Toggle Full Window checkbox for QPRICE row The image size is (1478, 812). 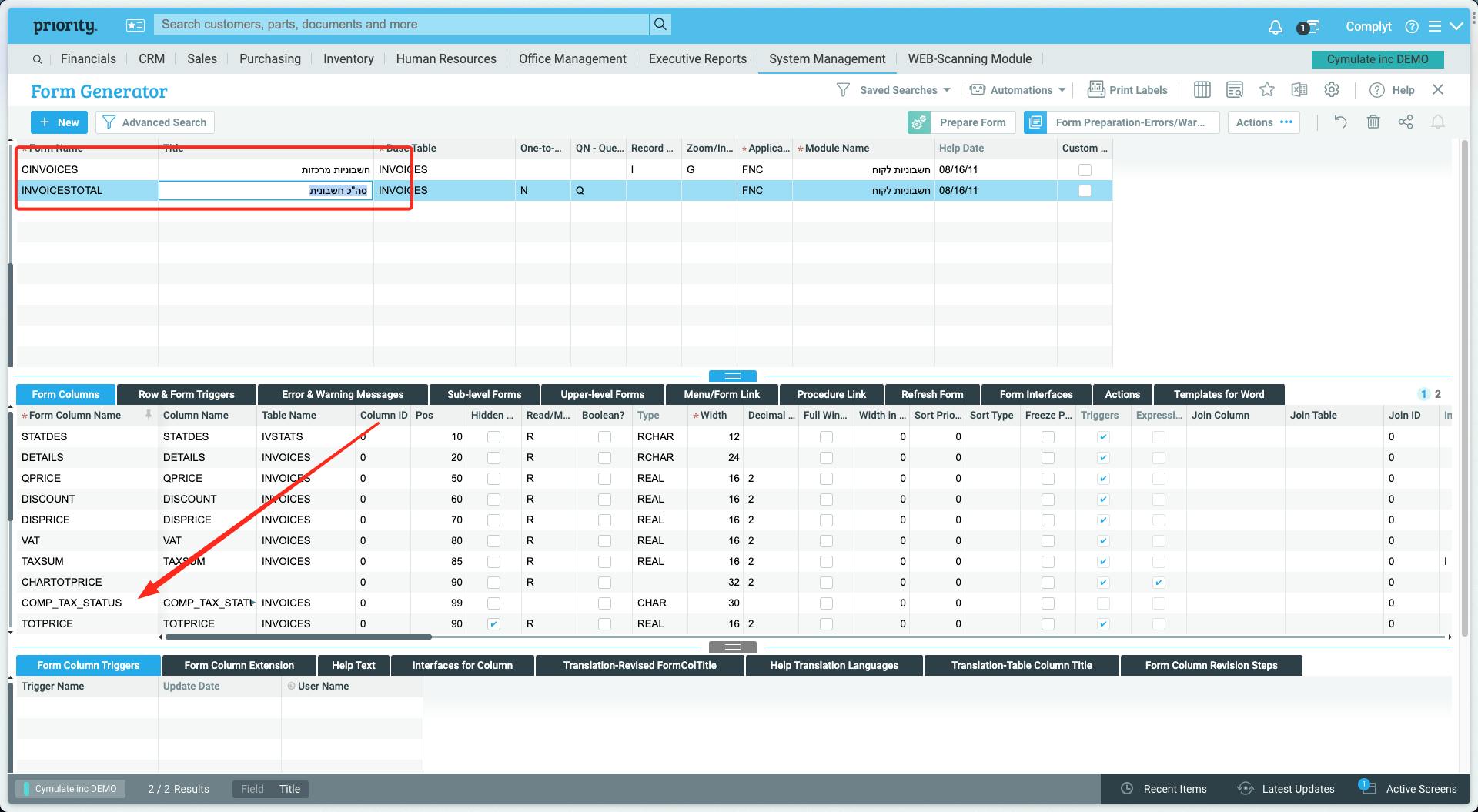[826, 479]
